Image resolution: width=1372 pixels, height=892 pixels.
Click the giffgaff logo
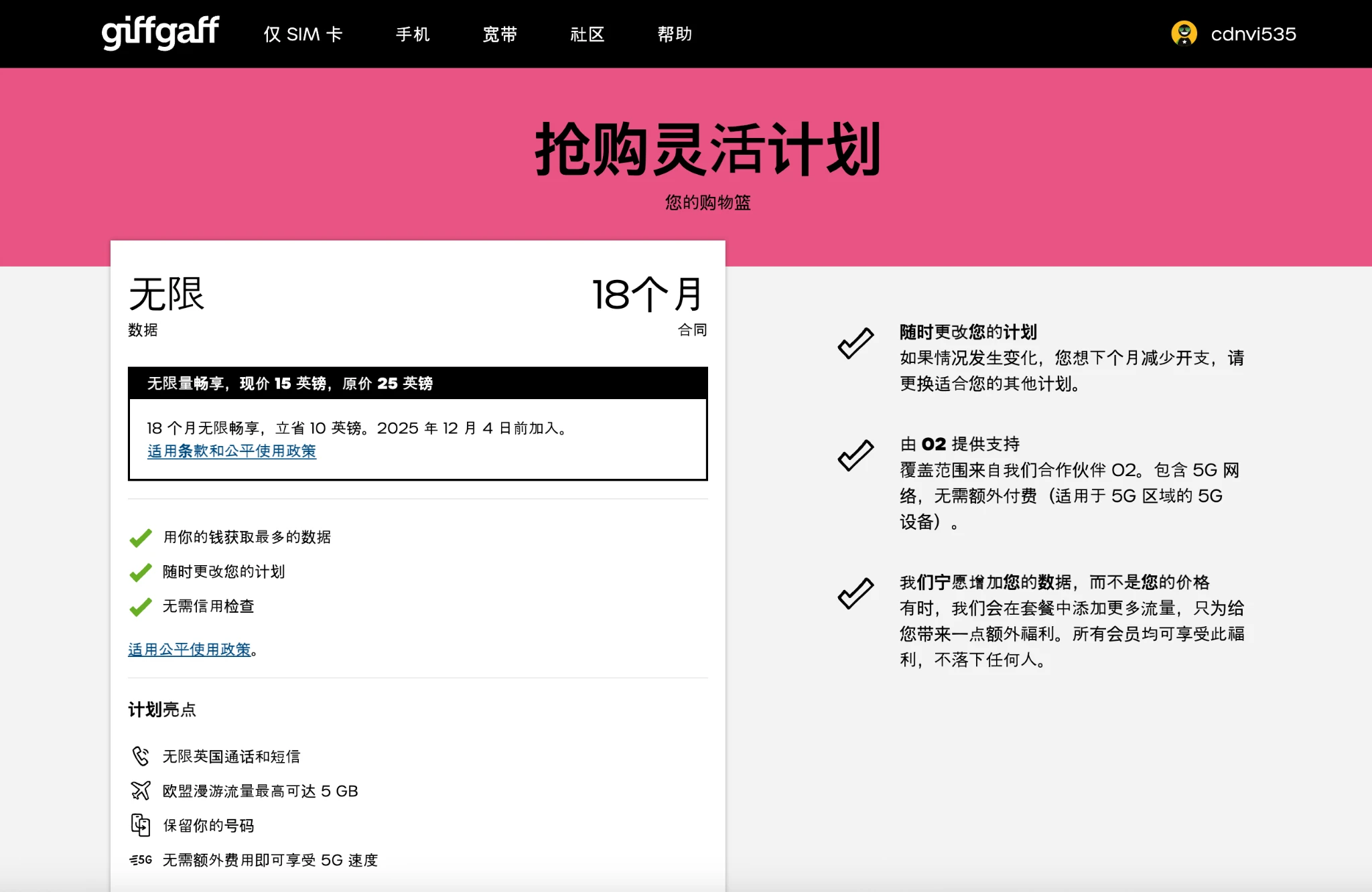click(160, 32)
